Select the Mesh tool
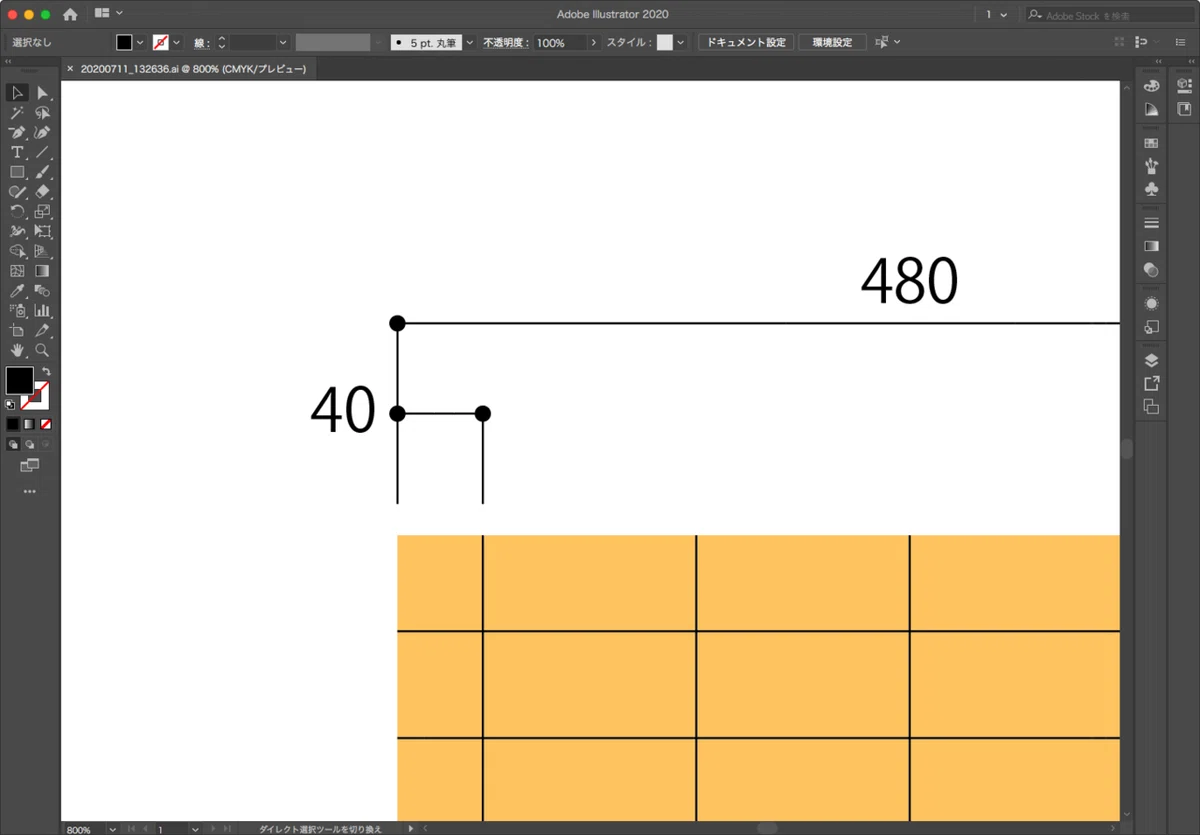The height and width of the screenshot is (835, 1200). [17, 271]
